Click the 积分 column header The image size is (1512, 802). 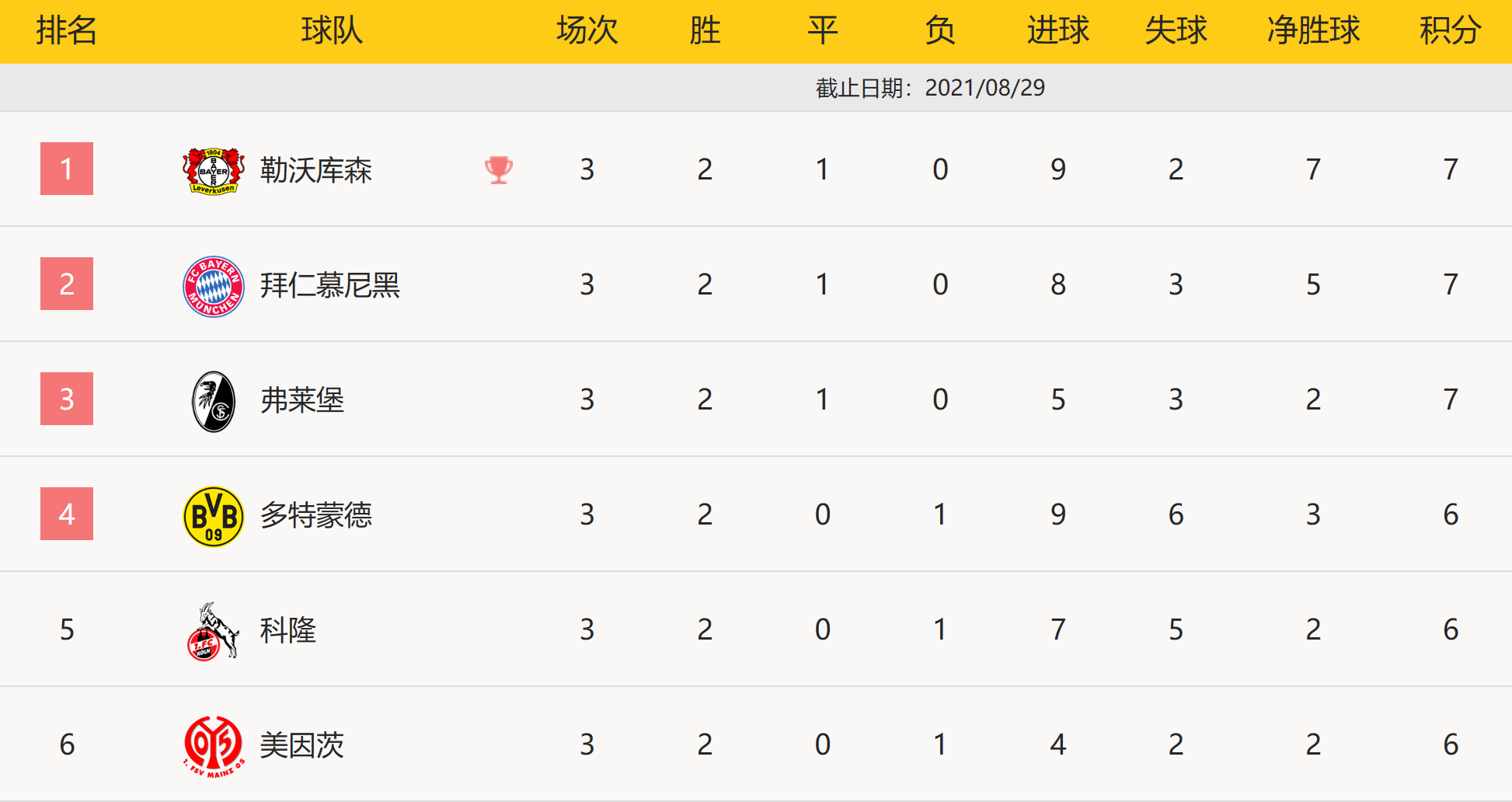[x=1450, y=31]
